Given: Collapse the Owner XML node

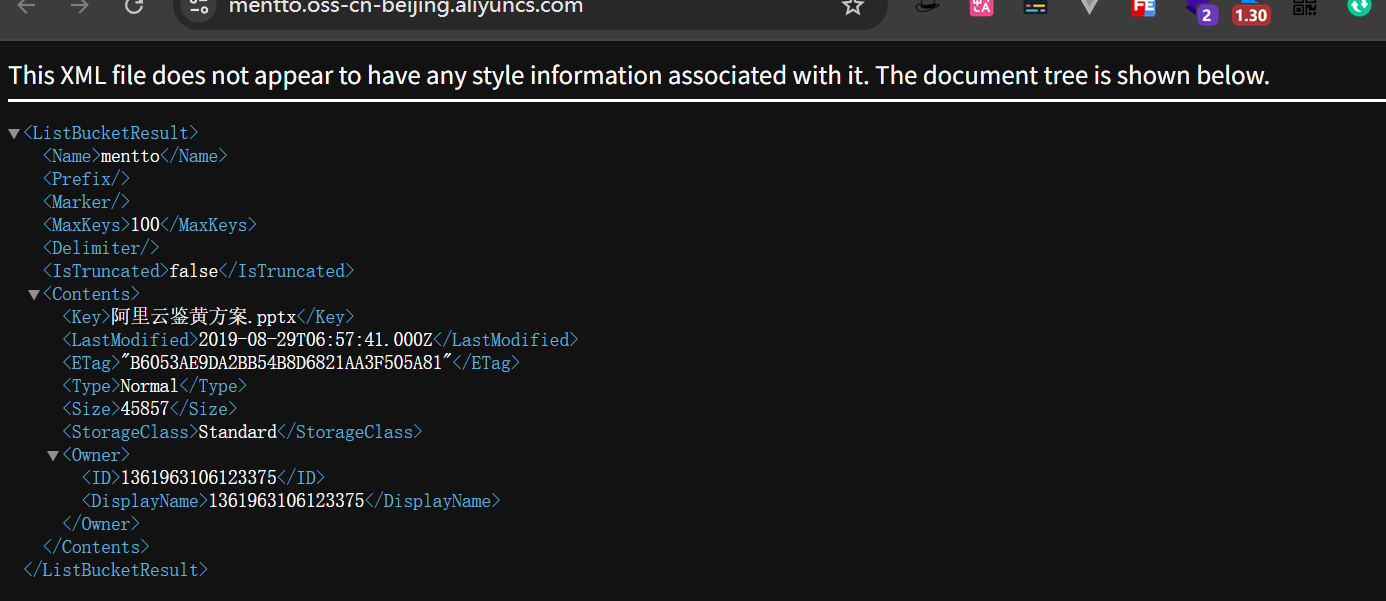Looking at the screenshot, I should pyautogui.click(x=53, y=455).
